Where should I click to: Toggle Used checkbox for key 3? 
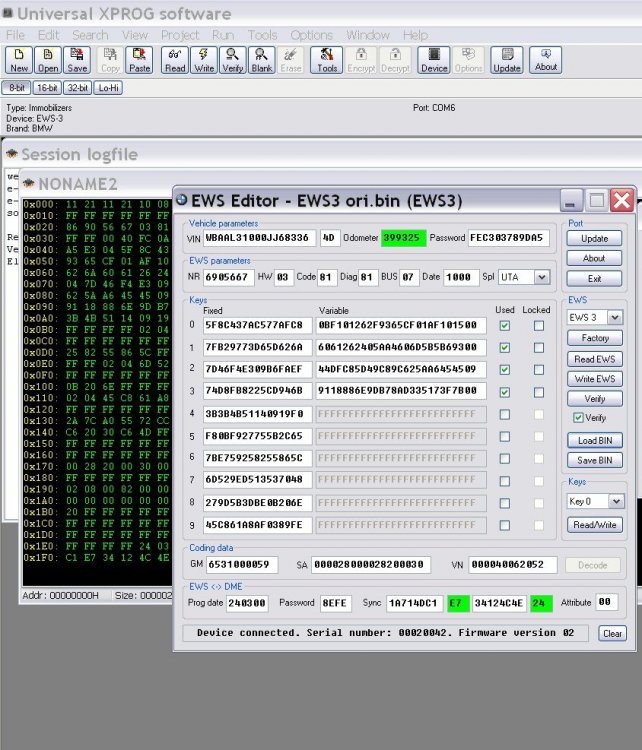click(x=505, y=392)
